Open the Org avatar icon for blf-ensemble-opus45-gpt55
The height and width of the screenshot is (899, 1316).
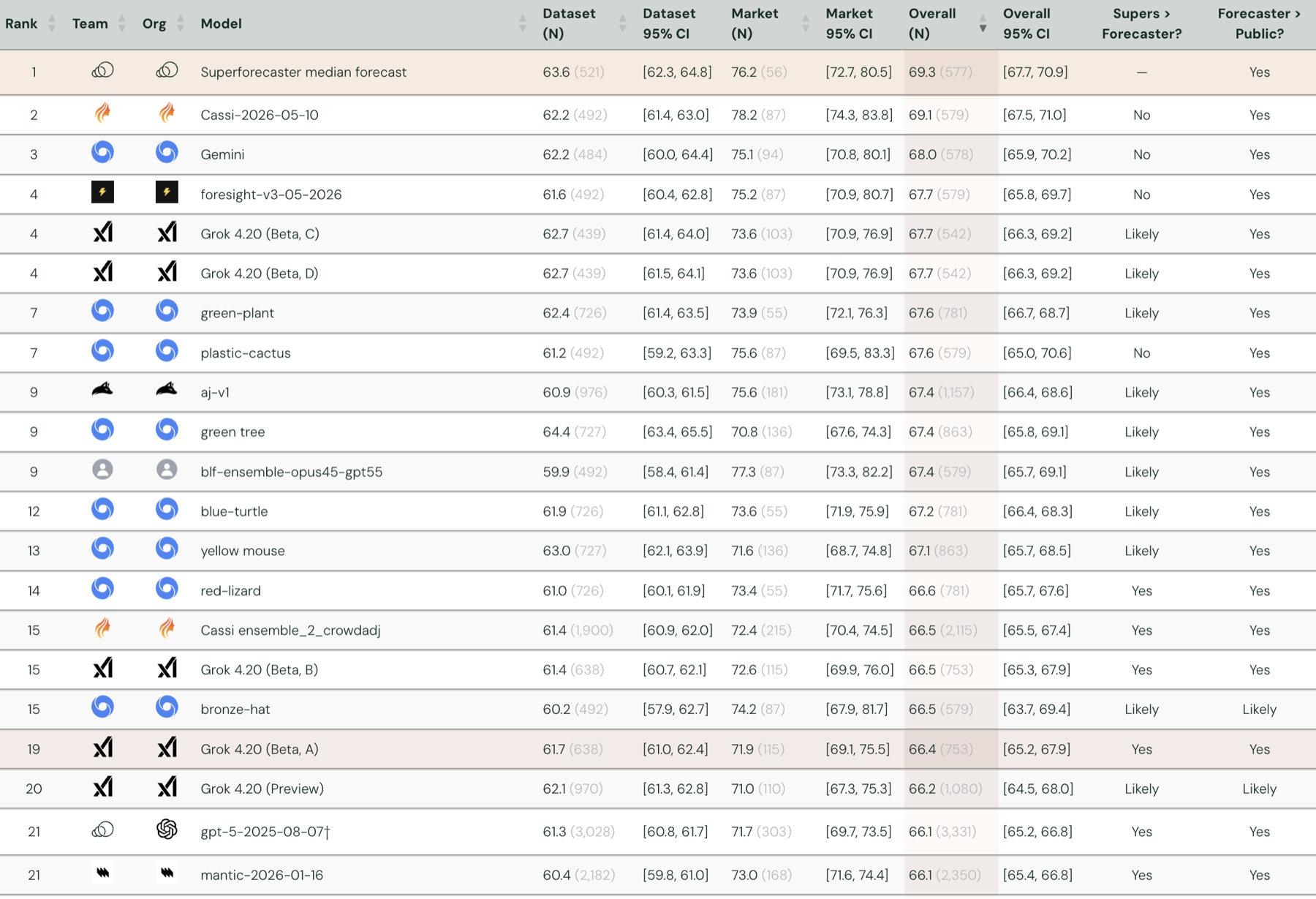pyautogui.click(x=167, y=470)
